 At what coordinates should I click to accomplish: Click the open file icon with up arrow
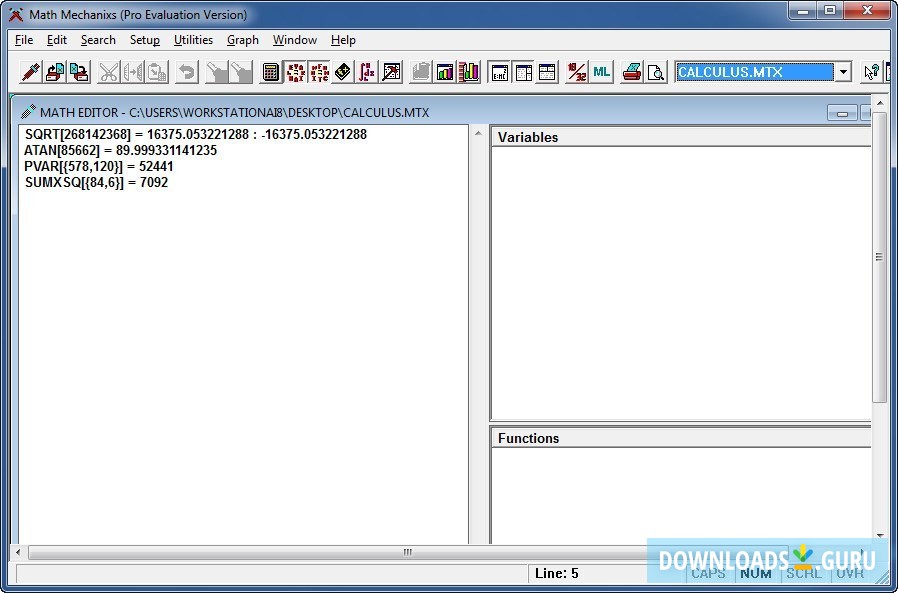[55, 72]
